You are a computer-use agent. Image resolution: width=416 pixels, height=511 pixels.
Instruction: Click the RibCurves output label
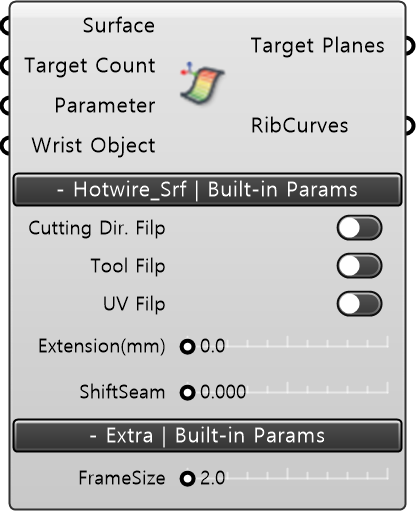[x=300, y=126]
